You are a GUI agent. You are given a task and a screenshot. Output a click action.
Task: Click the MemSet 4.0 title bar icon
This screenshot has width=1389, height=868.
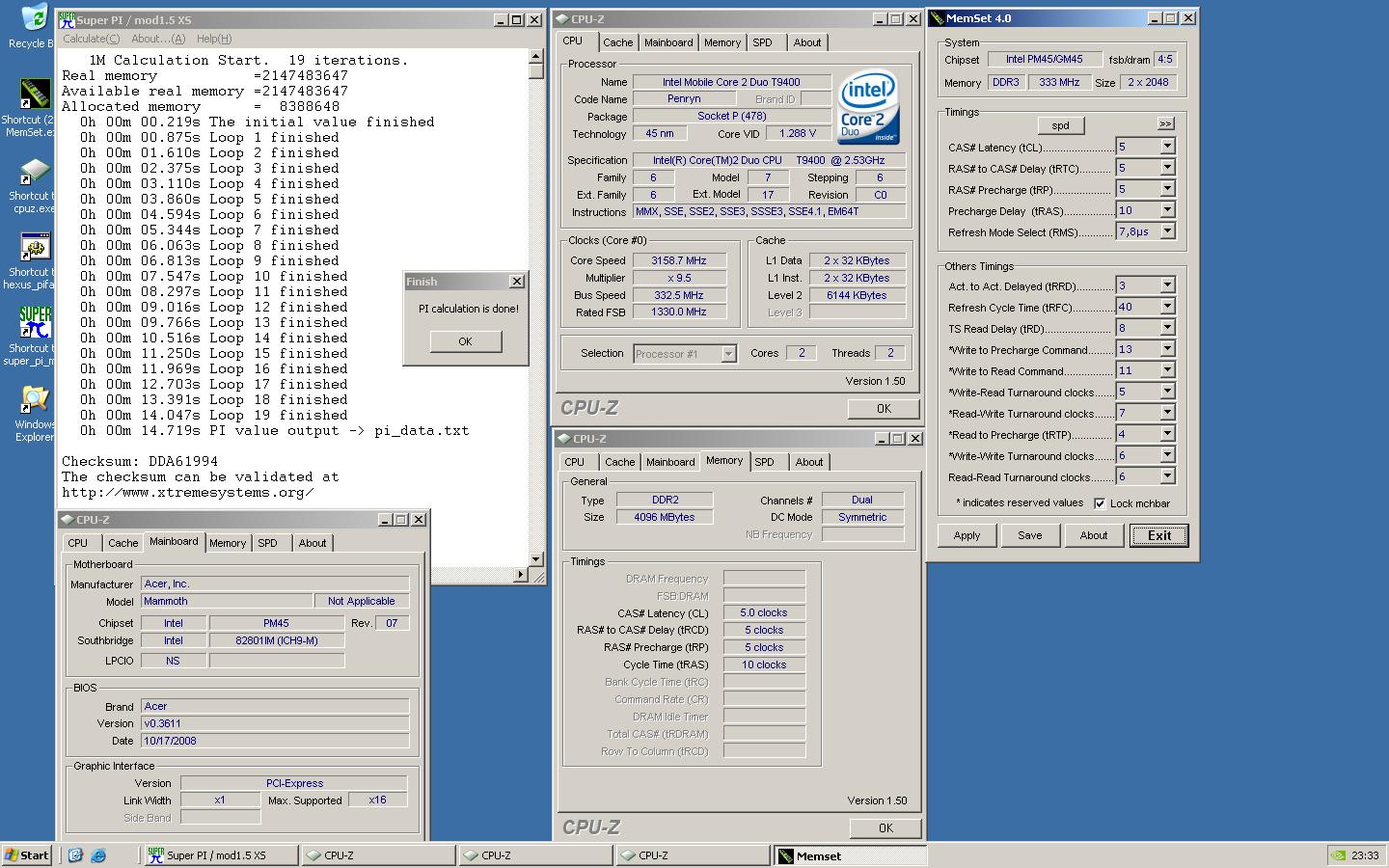click(937, 18)
